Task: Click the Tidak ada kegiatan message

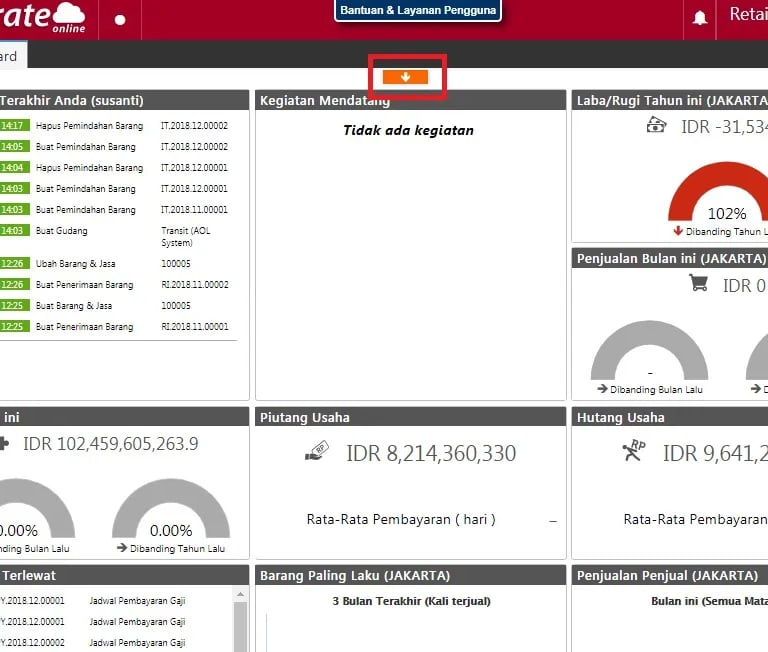Action: click(x=408, y=130)
